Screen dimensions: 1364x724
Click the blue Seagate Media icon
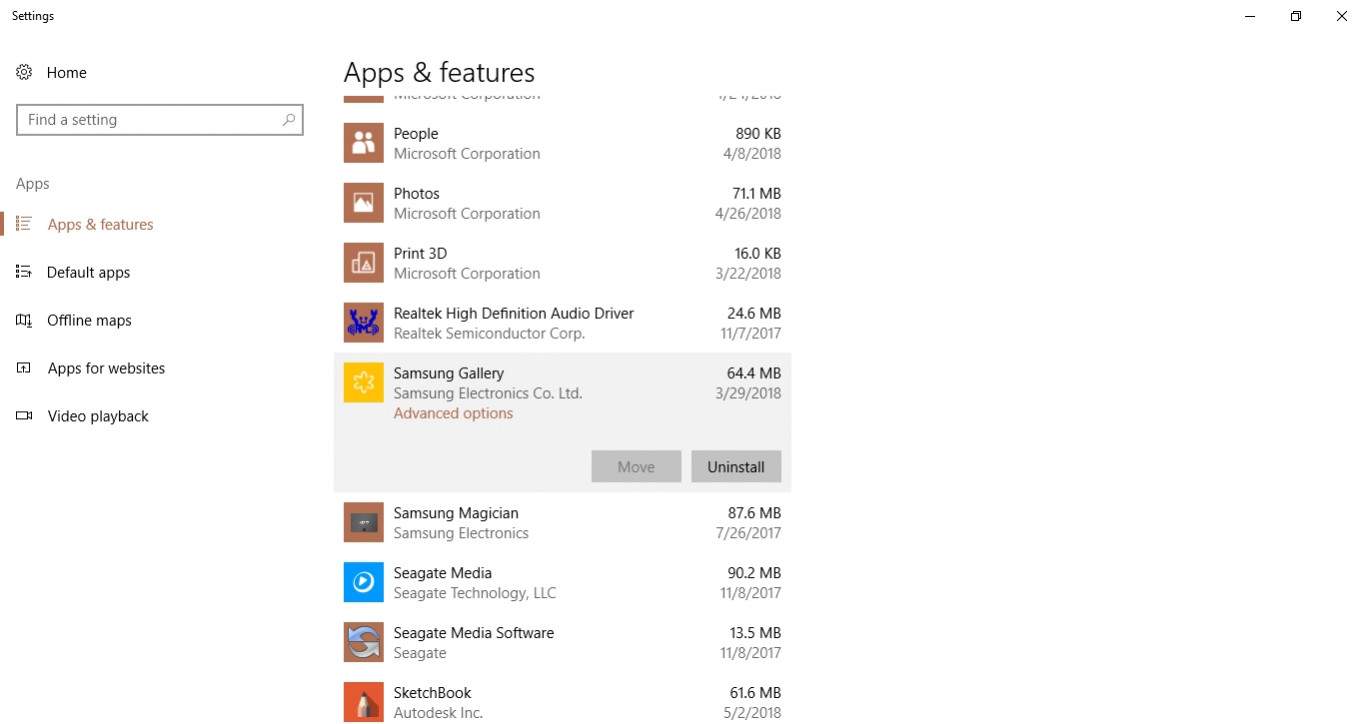(363, 582)
